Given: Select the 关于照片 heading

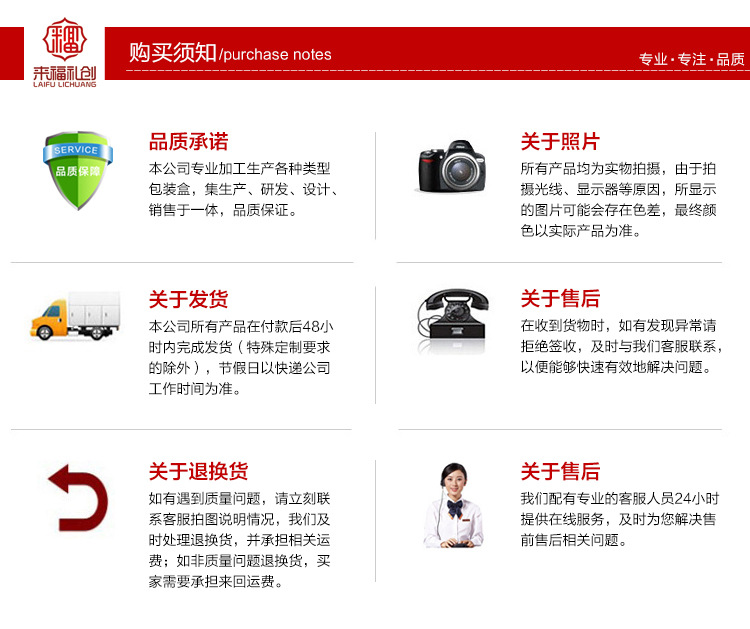Looking at the screenshot, I should pos(560,142).
